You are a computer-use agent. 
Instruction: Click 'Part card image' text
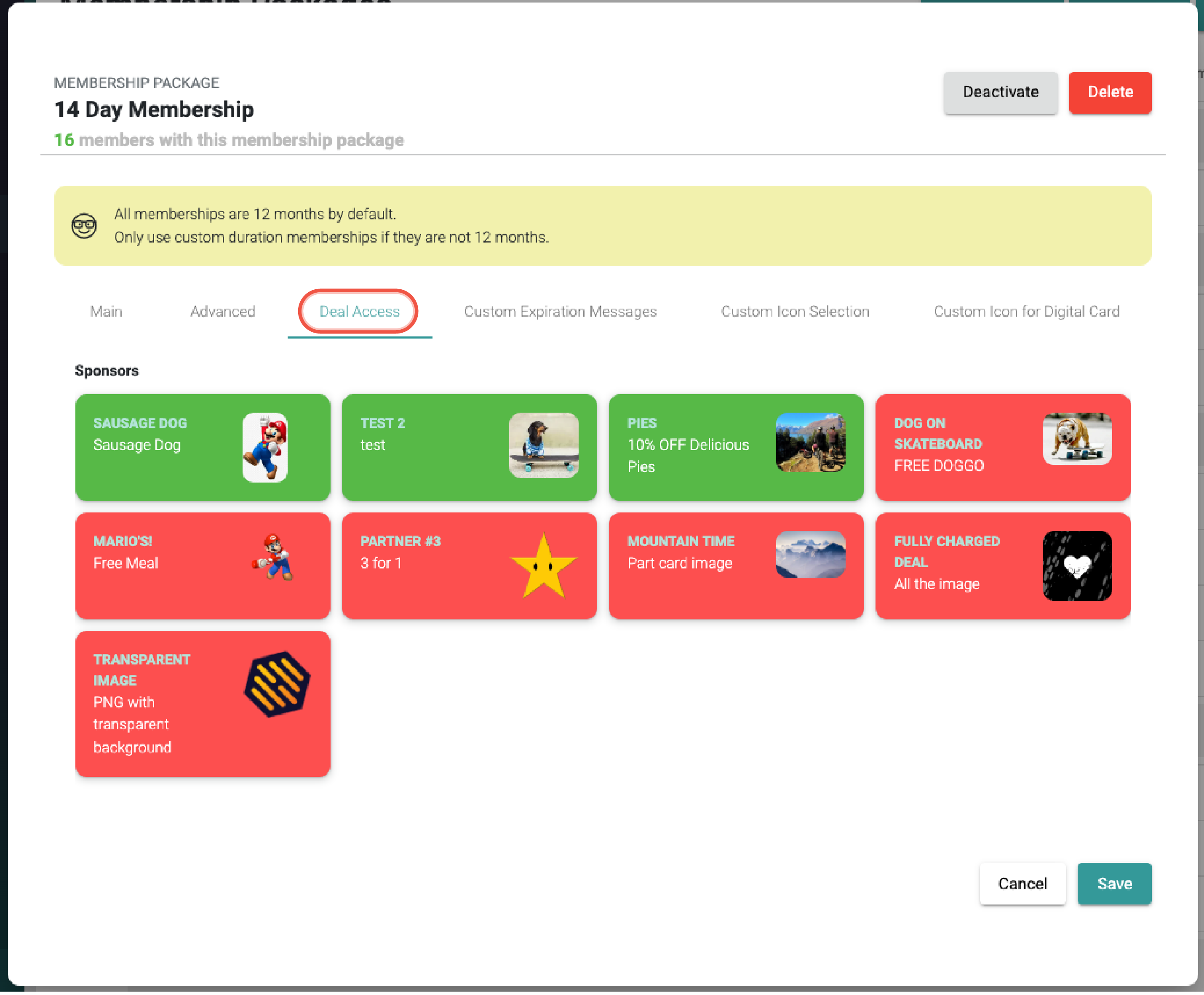(x=679, y=563)
